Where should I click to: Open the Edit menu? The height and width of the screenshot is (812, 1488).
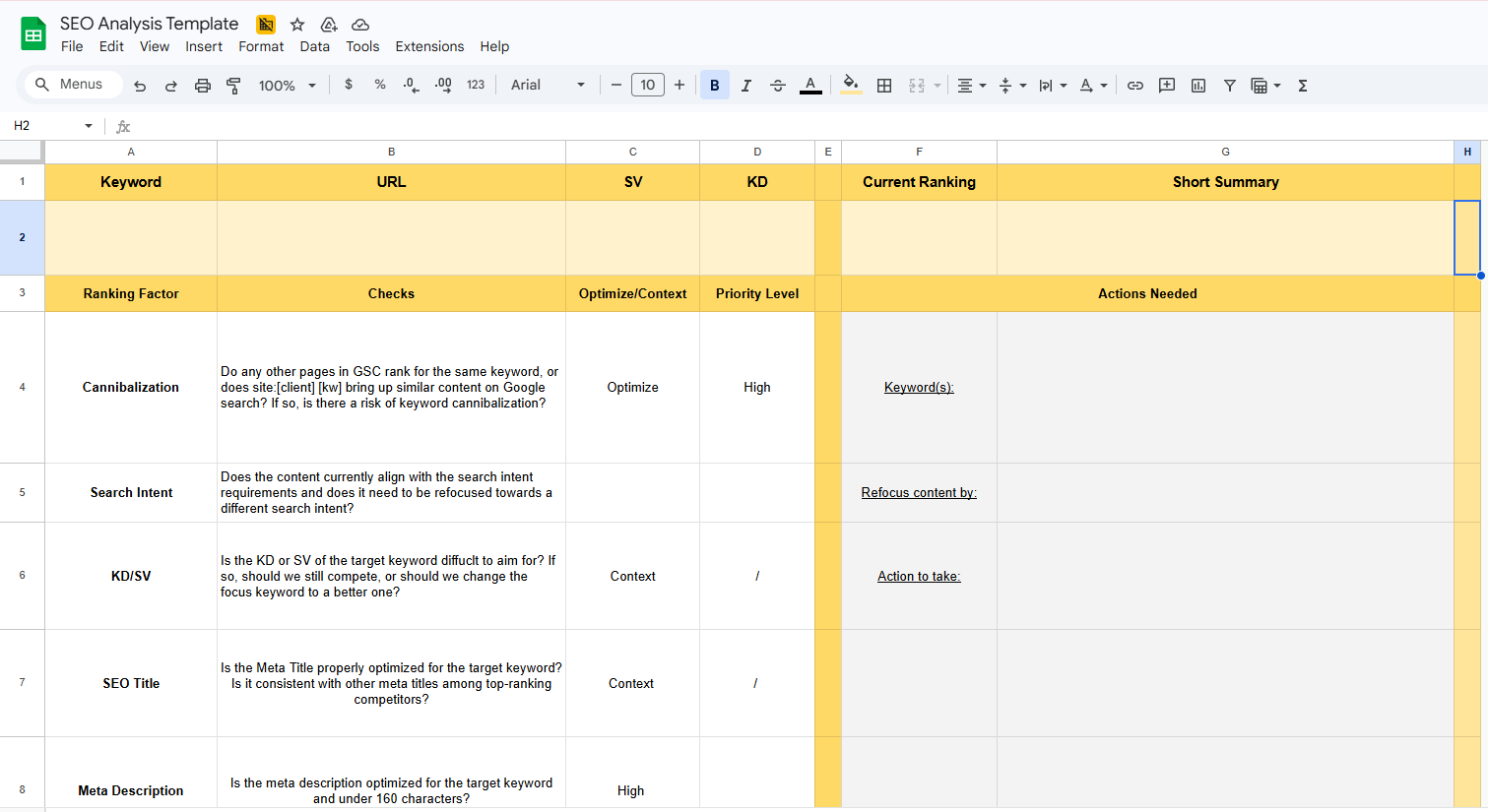point(111,46)
